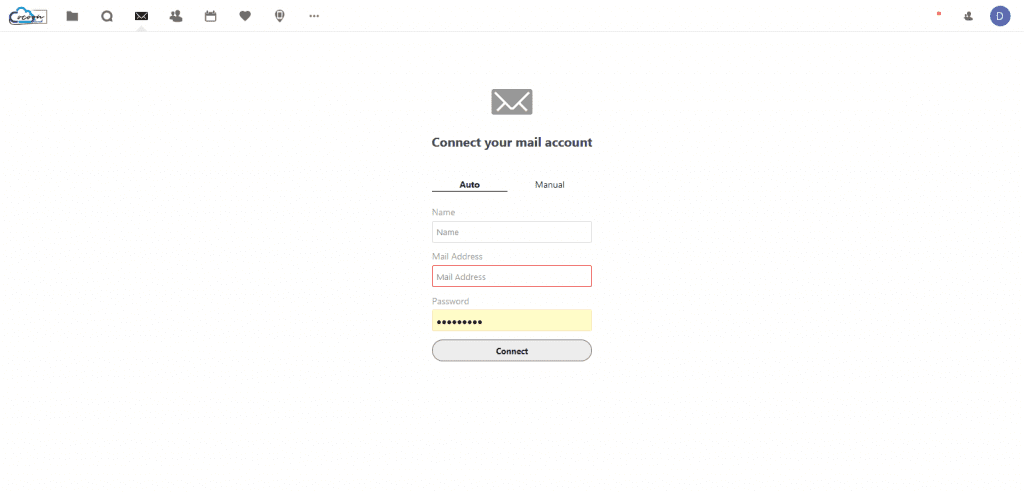1024x492 pixels.
Task: Switch to the Auto tab
Action: pyautogui.click(x=470, y=185)
